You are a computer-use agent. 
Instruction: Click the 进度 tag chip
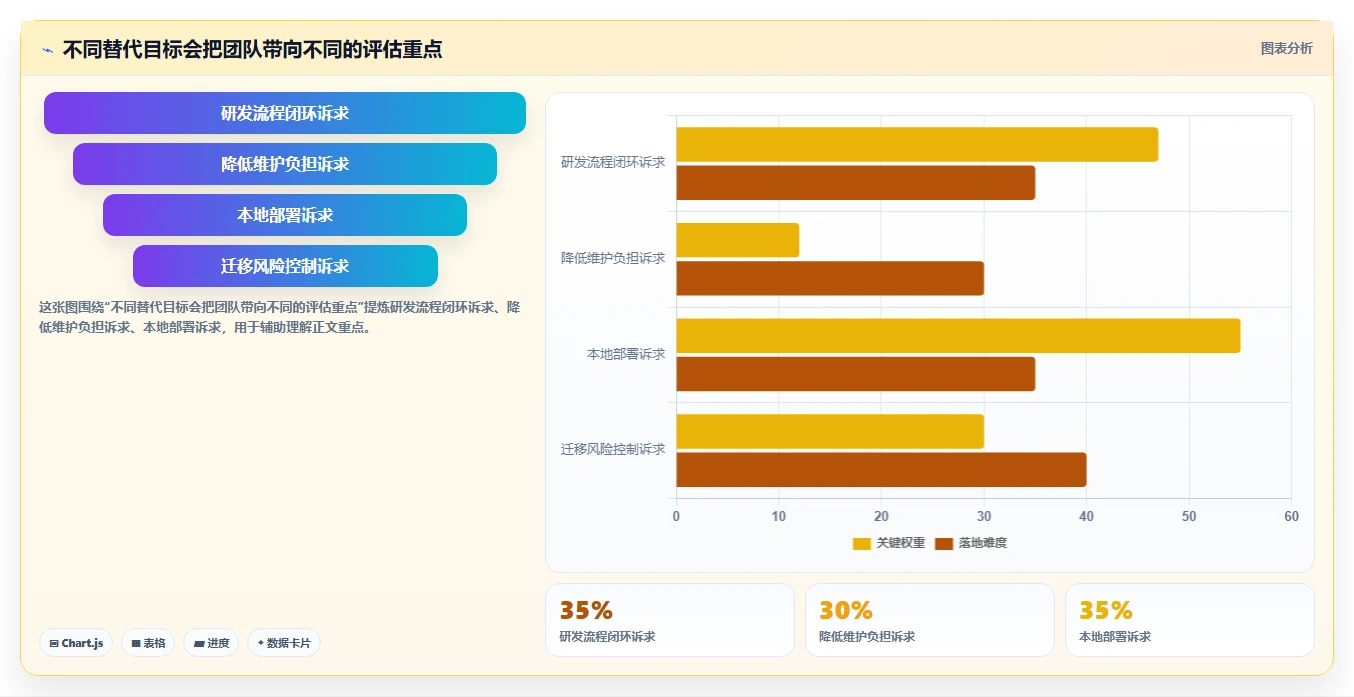pos(211,643)
